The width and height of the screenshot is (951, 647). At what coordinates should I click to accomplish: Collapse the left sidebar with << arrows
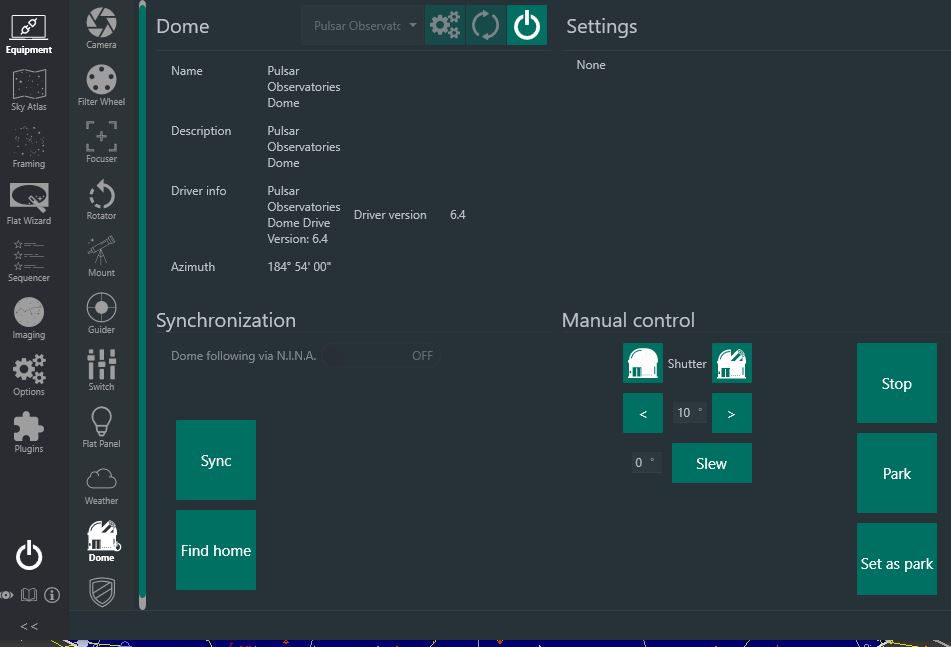point(29,626)
